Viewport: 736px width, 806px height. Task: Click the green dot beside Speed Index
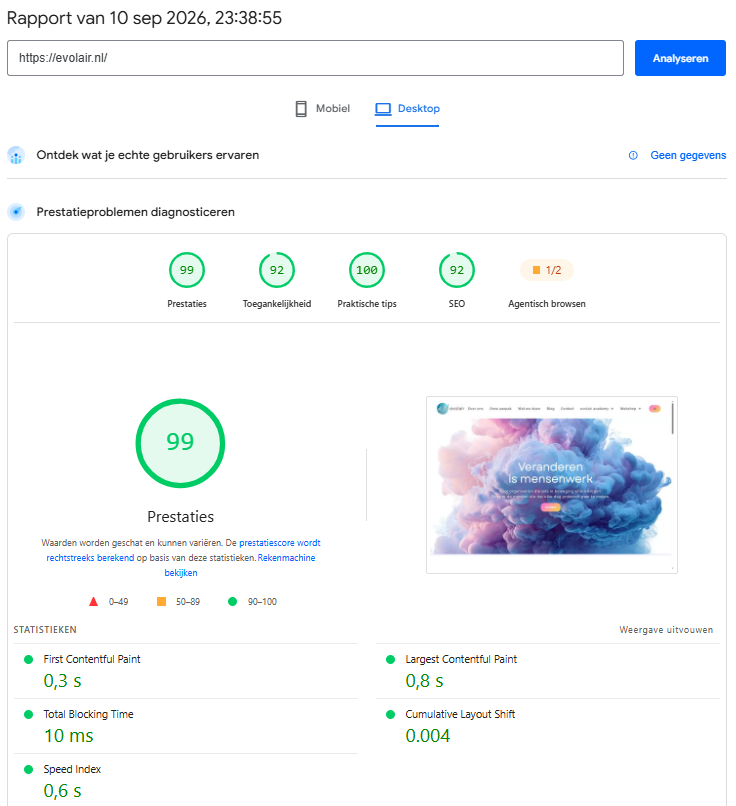[x=29, y=769]
